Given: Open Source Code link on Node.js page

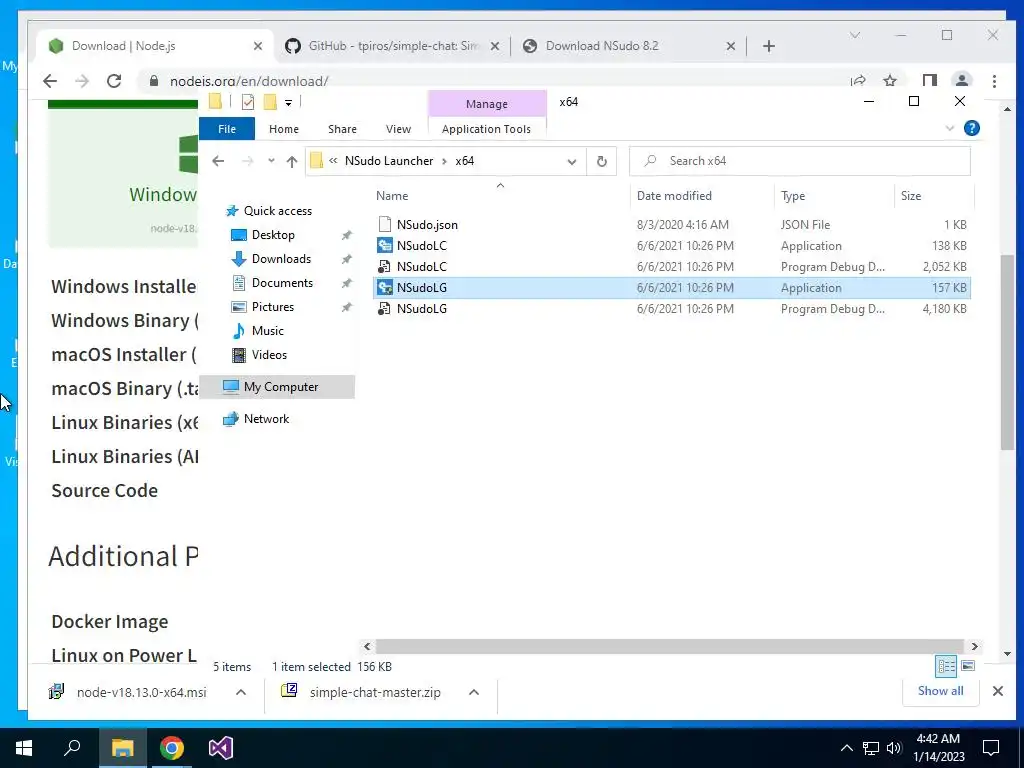Looking at the screenshot, I should [x=104, y=490].
